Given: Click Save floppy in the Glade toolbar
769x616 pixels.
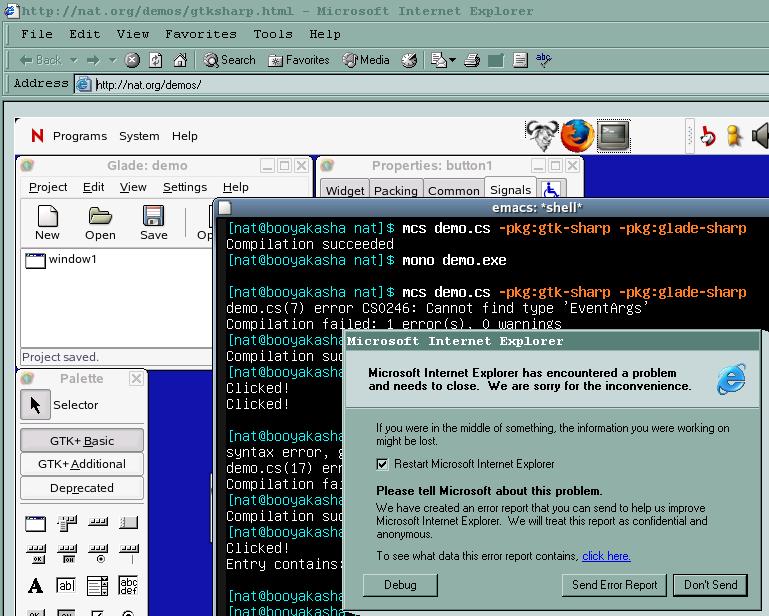Looking at the screenshot, I should point(154,223).
